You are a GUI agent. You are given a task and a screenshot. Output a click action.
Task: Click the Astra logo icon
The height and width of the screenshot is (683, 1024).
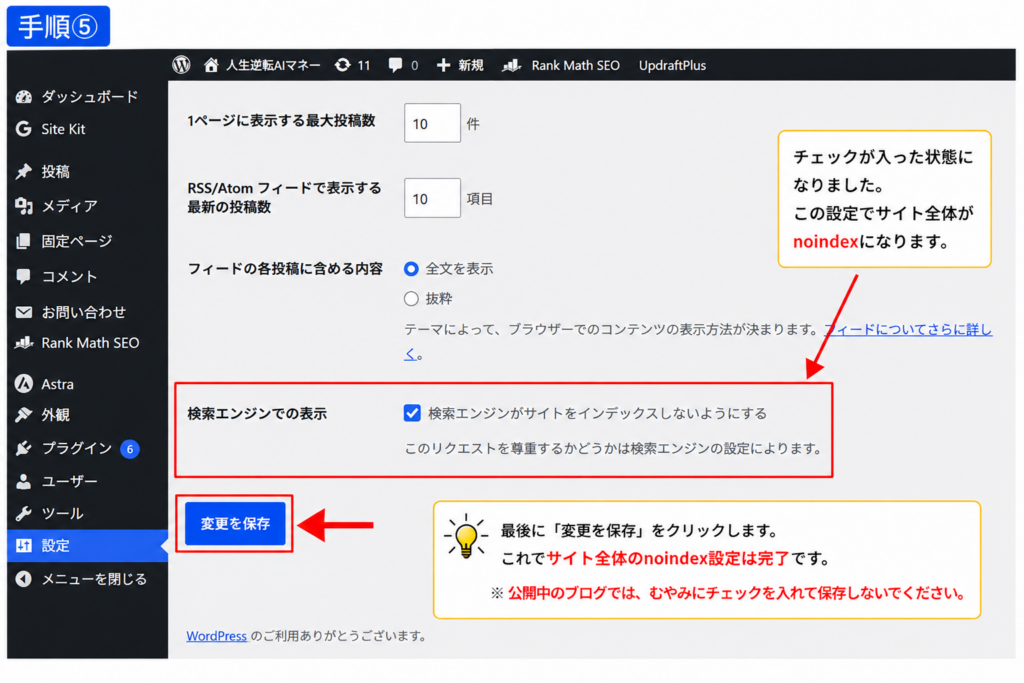tap(24, 384)
